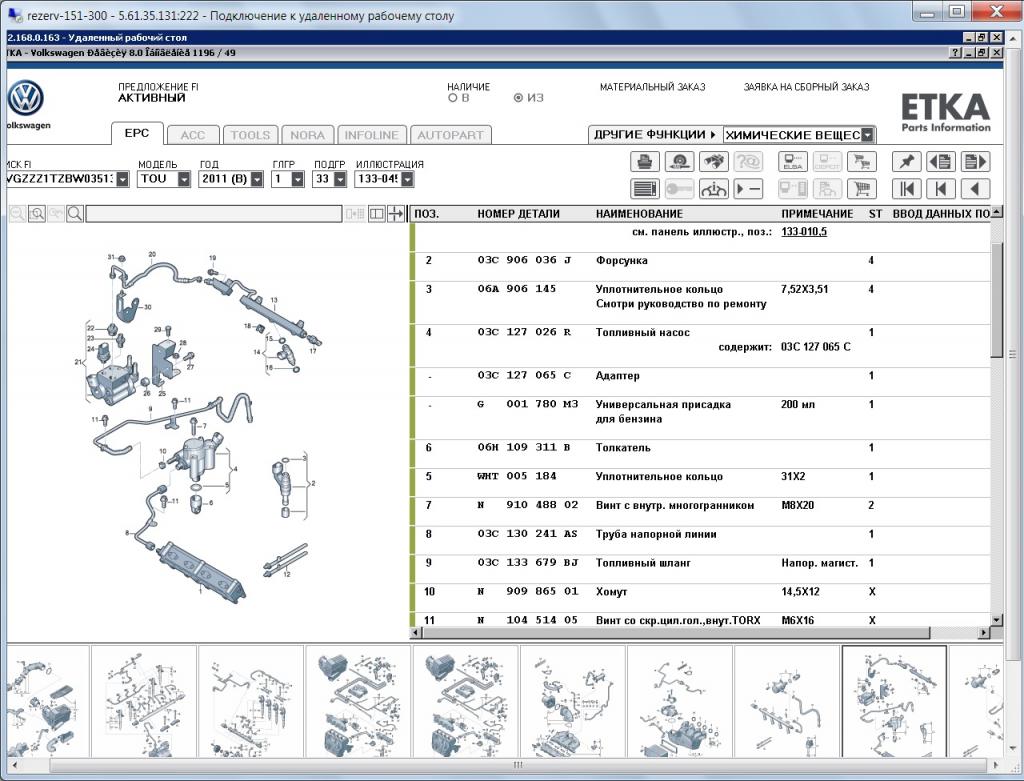Click help question mark in ETKA title bar
This screenshot has width=1024, height=781.
(x=955, y=53)
